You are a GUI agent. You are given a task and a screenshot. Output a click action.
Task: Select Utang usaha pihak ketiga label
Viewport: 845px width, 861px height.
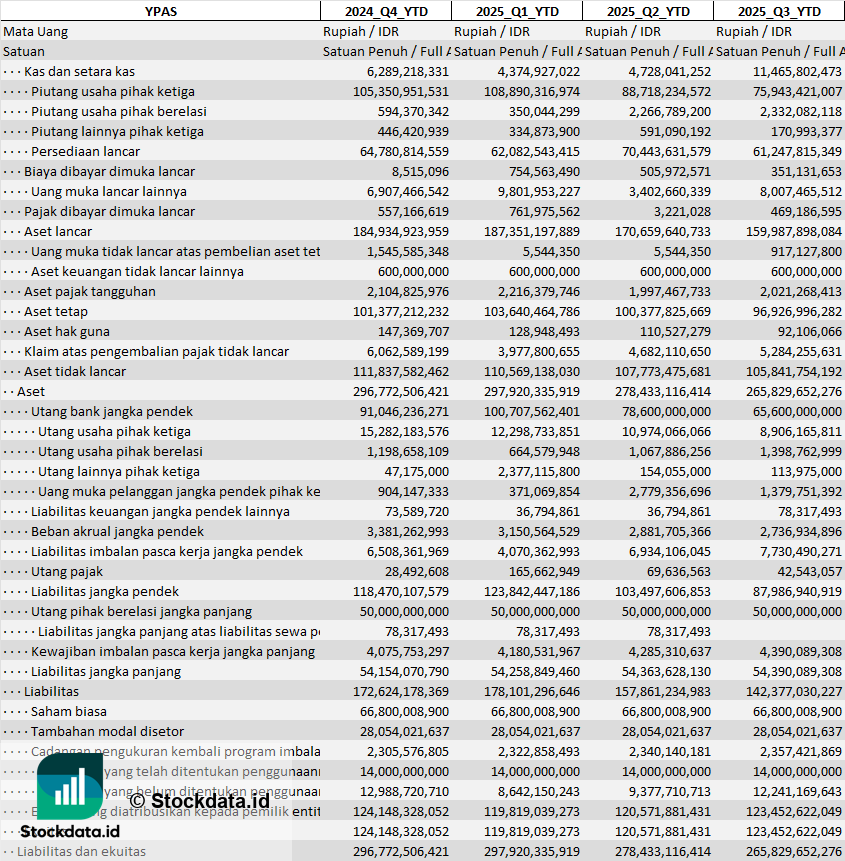pyautogui.click(x=114, y=432)
